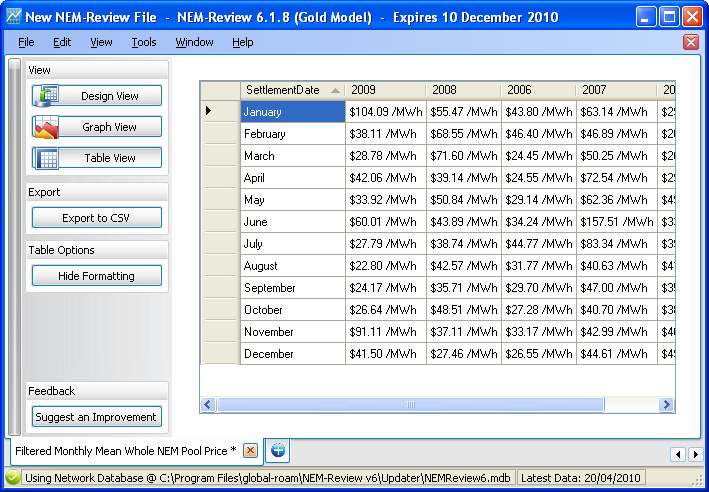Click the January row selector arrow
709x492 pixels.
209,110
